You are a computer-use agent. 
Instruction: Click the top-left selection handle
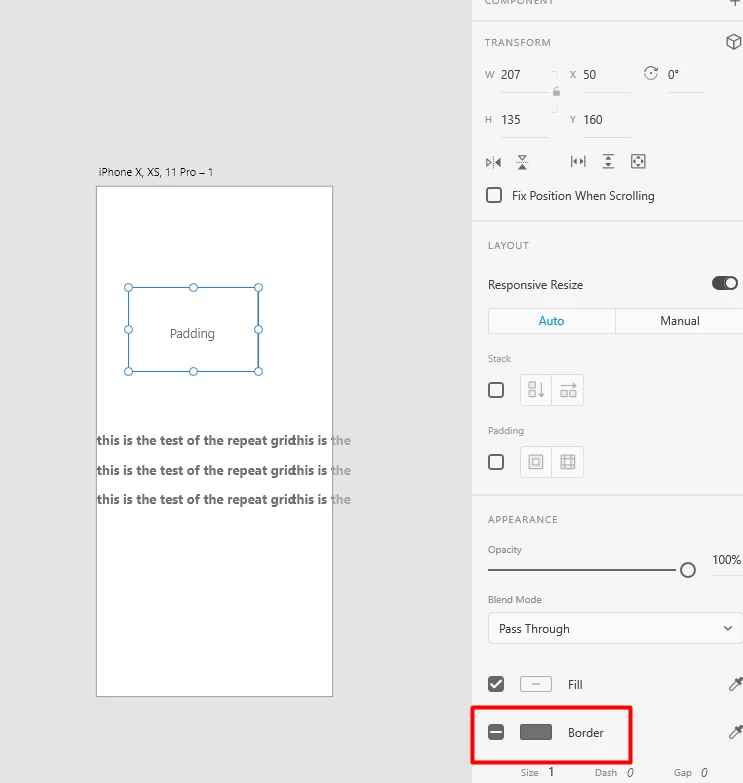click(x=128, y=287)
